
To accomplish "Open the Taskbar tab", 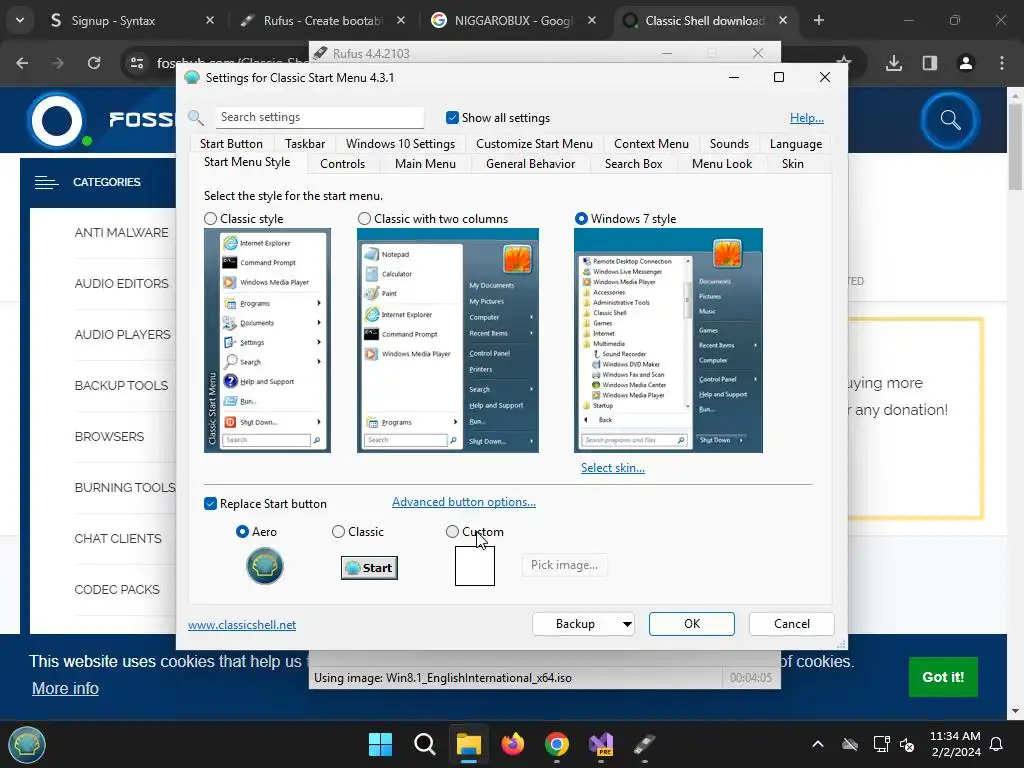I will tap(305, 144).
